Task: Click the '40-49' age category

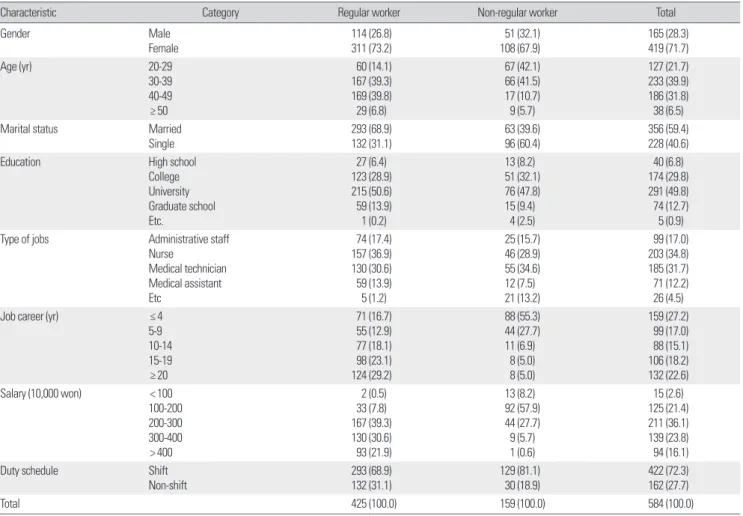Action: [x=160, y=96]
